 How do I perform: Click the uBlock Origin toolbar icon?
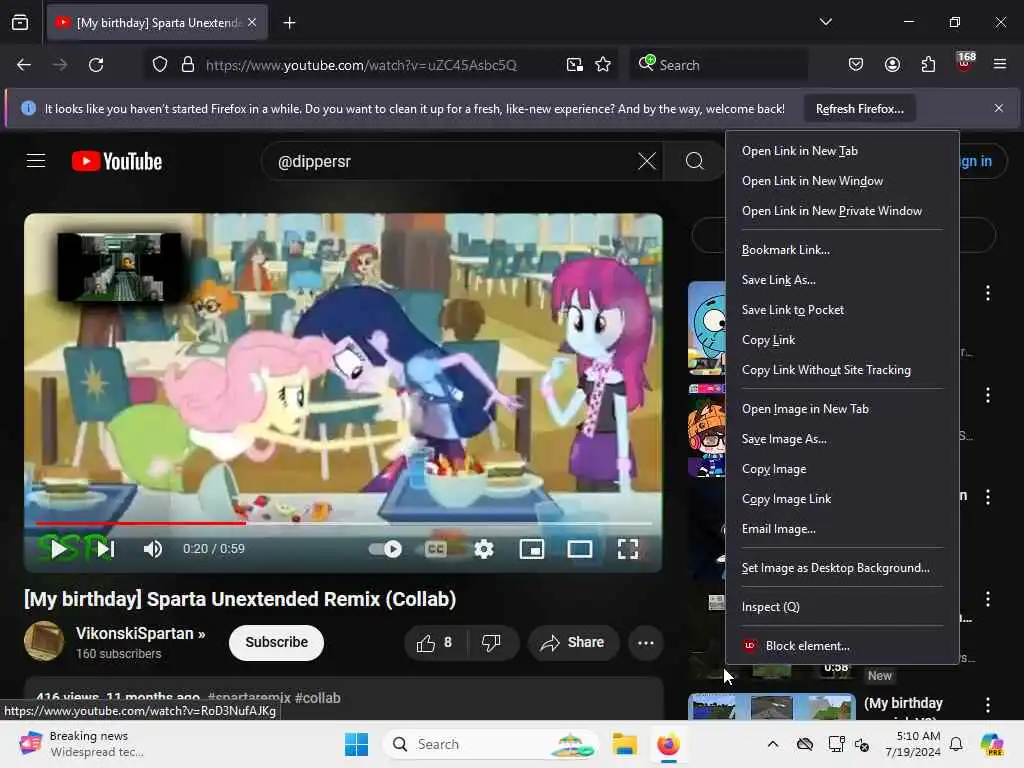965,63
